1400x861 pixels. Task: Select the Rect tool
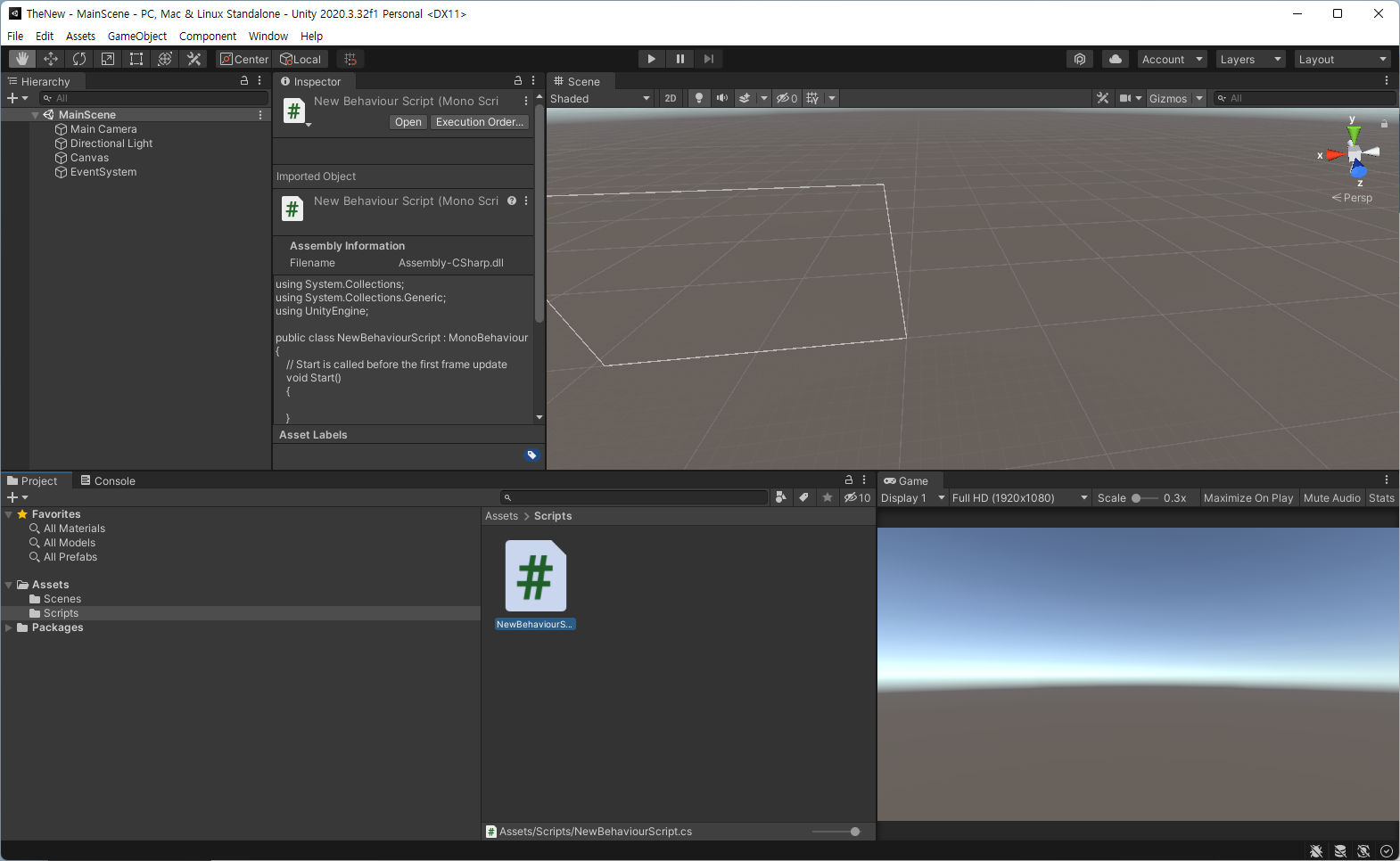[x=136, y=59]
